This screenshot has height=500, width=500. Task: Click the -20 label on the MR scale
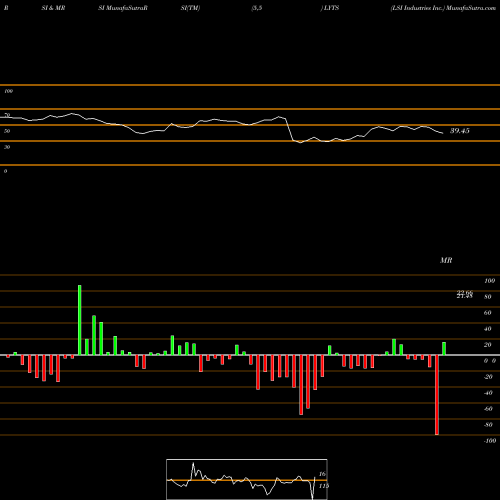click(488, 377)
